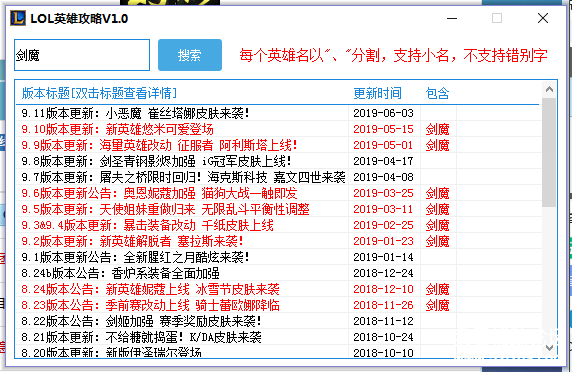Click the date cell 2018-11-12
Image resolution: width=572 pixels, height=372 pixels.
pos(383,322)
